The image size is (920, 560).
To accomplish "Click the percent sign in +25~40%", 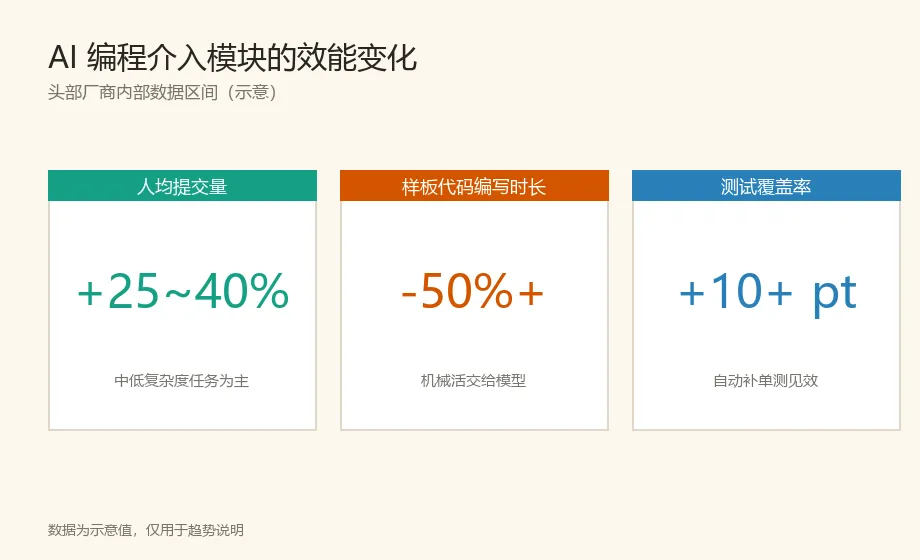I will (269, 291).
